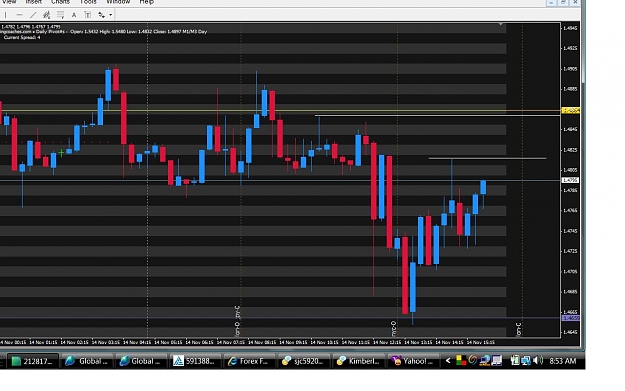Open the Window menu
625x391 pixels.
(118, 2)
